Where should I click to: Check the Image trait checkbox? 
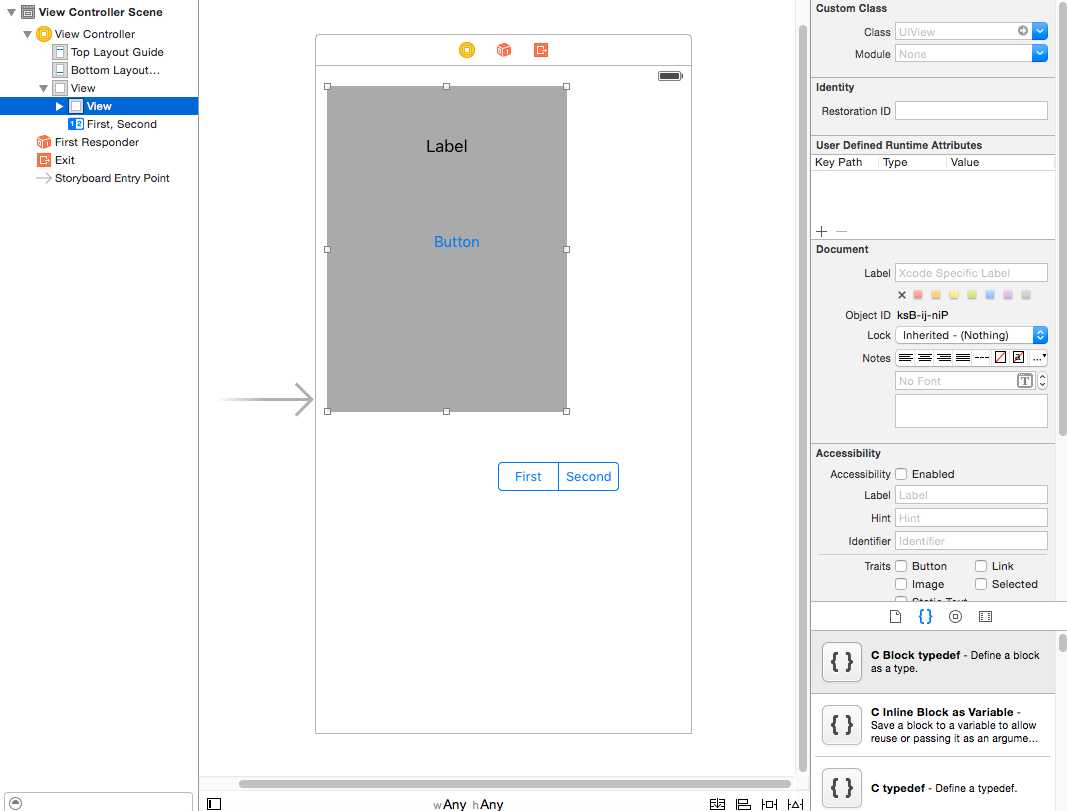tap(901, 584)
